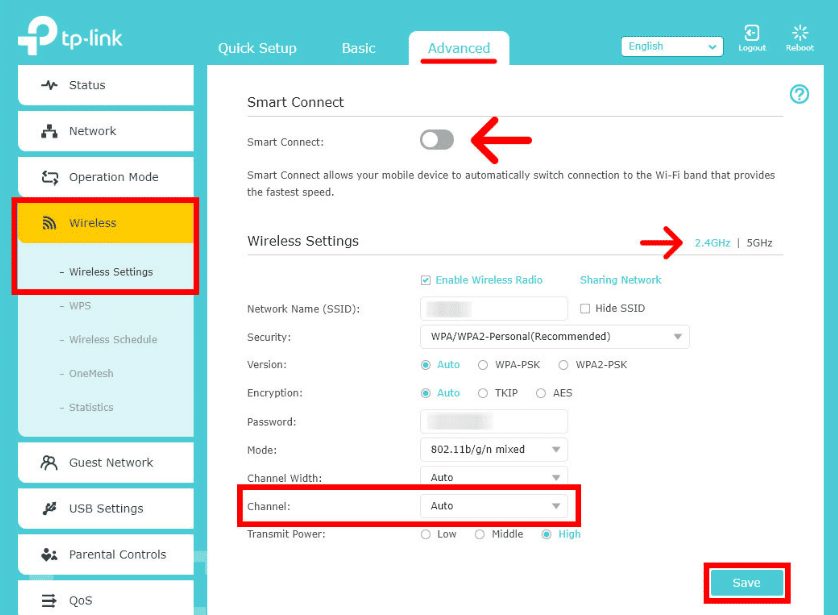Select WPA2-PSK version radio button

[565, 364]
